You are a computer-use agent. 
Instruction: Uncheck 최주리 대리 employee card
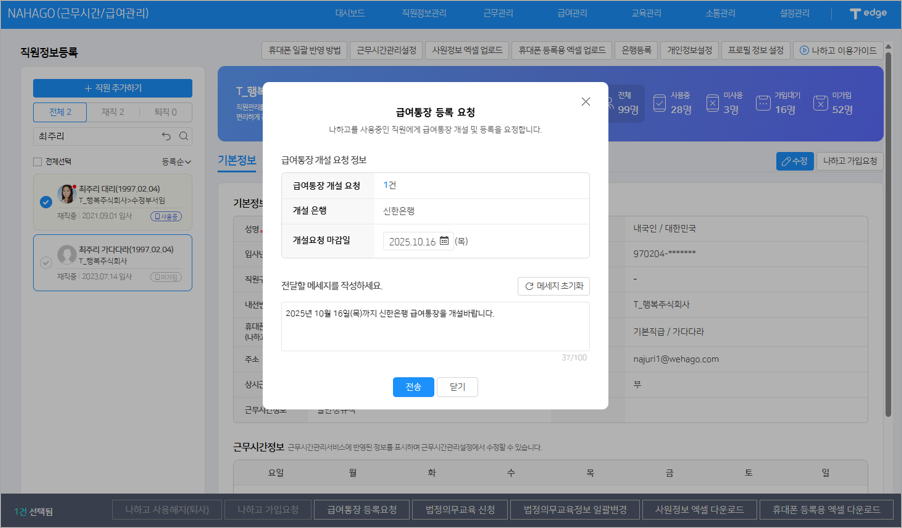pos(46,202)
